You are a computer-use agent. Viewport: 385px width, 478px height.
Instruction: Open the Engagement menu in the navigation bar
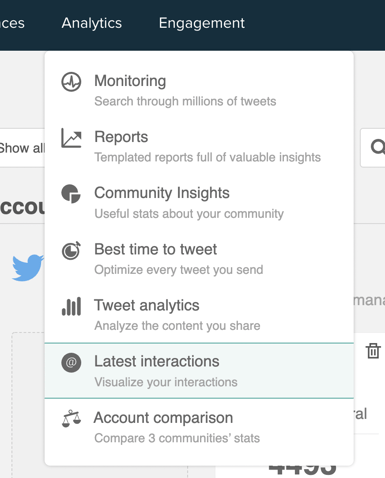tap(201, 23)
